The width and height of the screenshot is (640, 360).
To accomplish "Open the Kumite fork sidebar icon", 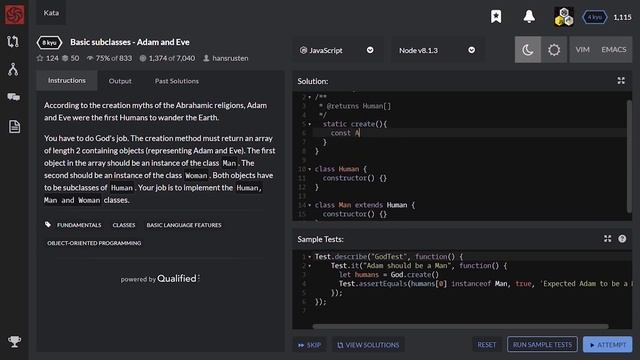I will 13,69.
